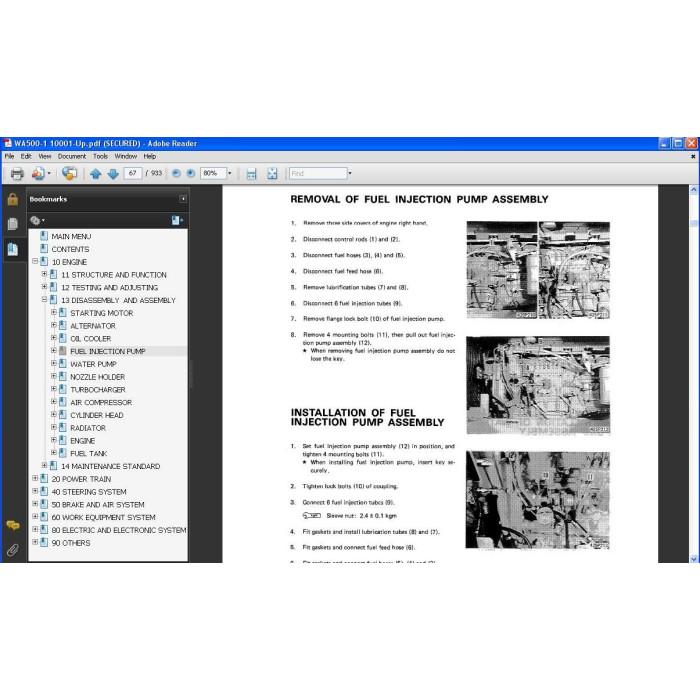The height and width of the screenshot is (700, 700).
Task: Click into the Find text field
Action: (x=318, y=173)
